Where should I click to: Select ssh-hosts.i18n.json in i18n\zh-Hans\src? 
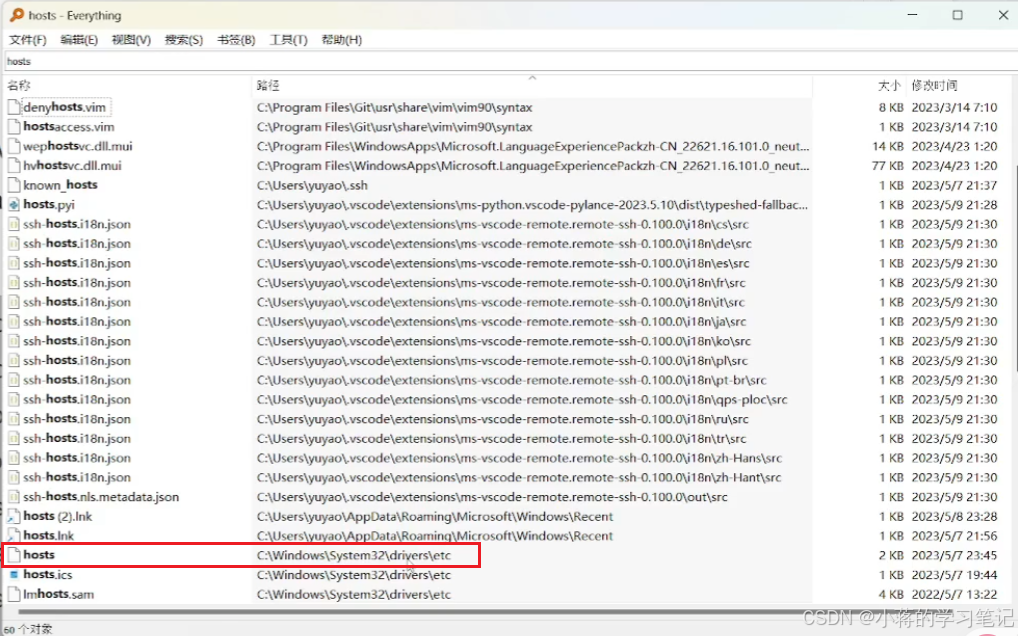[77, 458]
